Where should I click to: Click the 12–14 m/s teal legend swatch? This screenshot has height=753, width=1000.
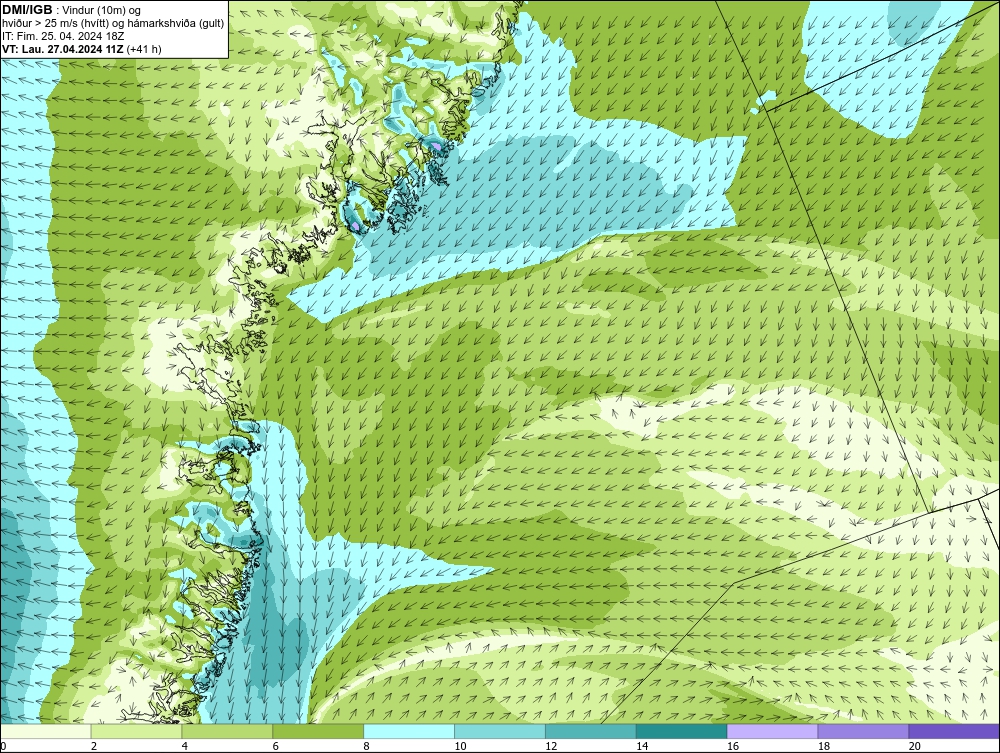[x=591, y=731]
